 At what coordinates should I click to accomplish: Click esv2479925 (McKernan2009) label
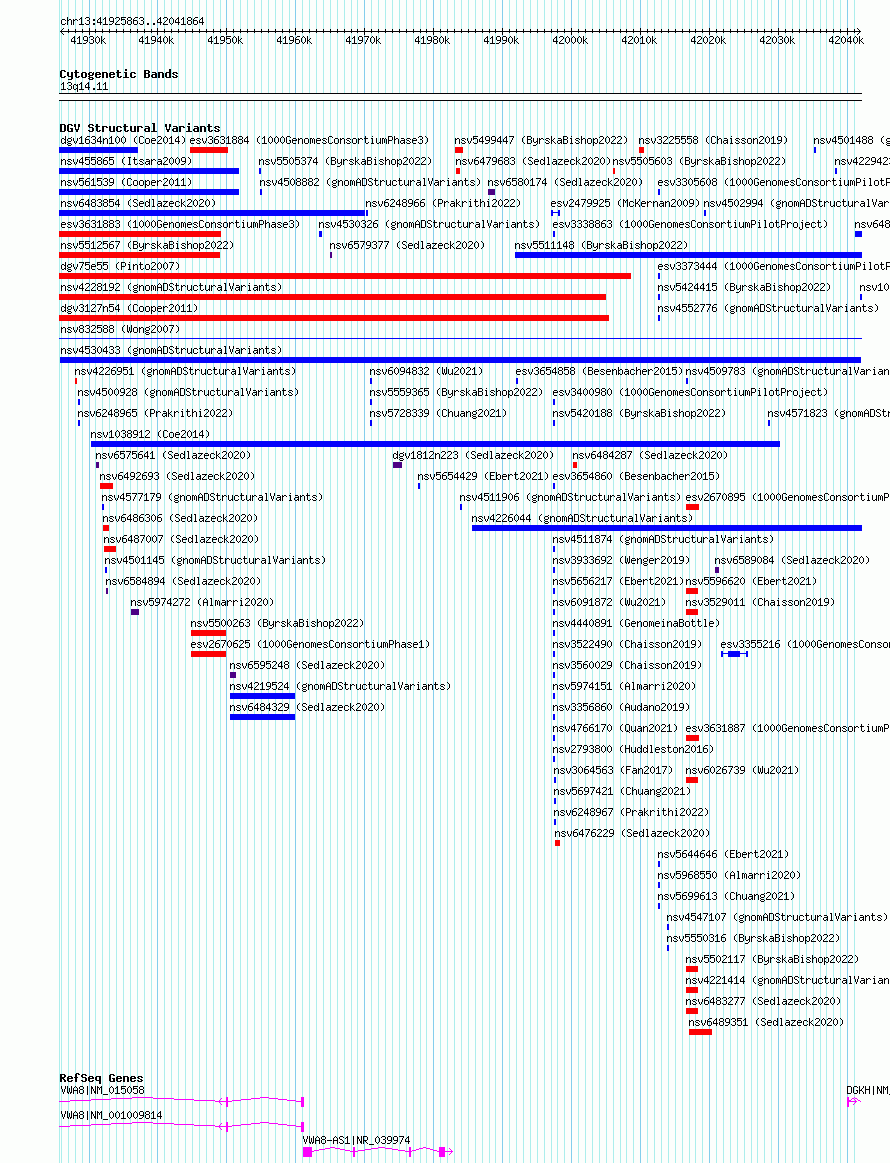pyautogui.click(x=625, y=202)
